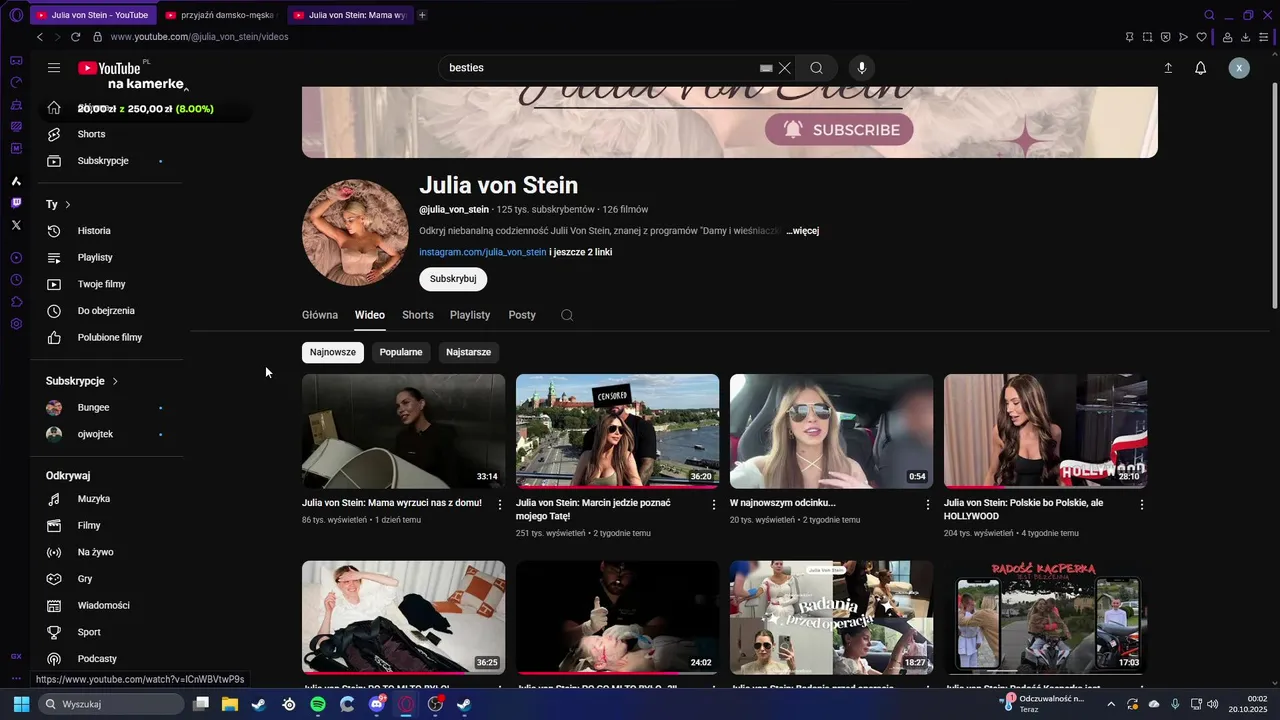Open Twitch in the Opera sidebar
This screenshot has width=1280, height=720.
point(16,203)
